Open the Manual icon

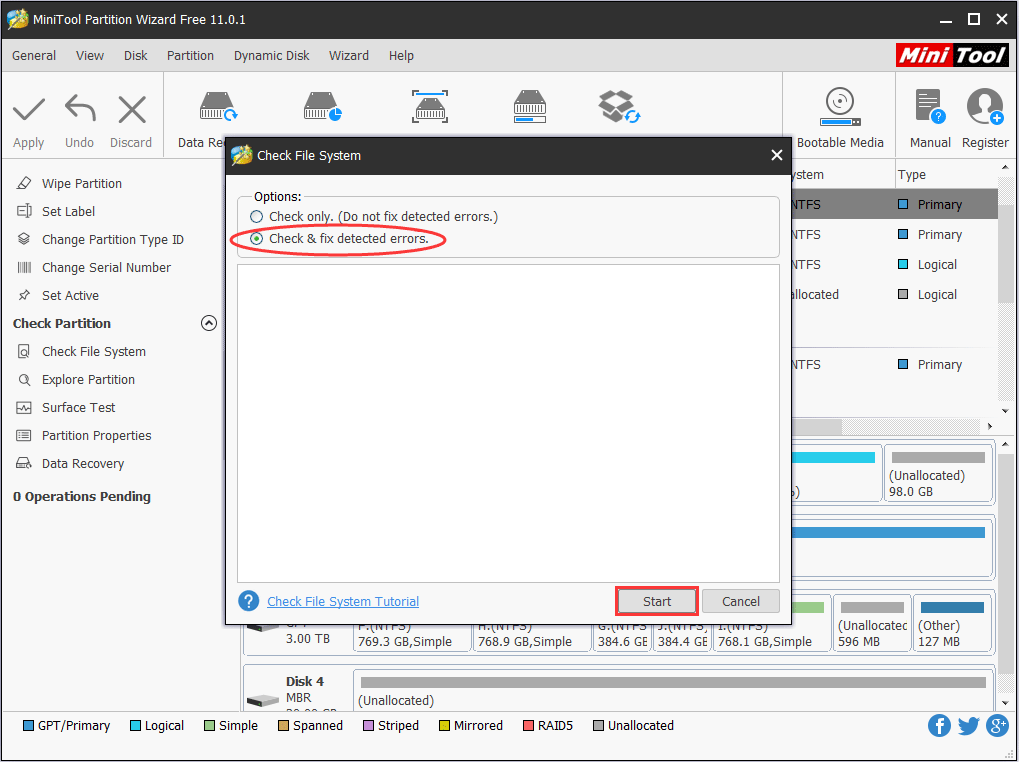[929, 107]
